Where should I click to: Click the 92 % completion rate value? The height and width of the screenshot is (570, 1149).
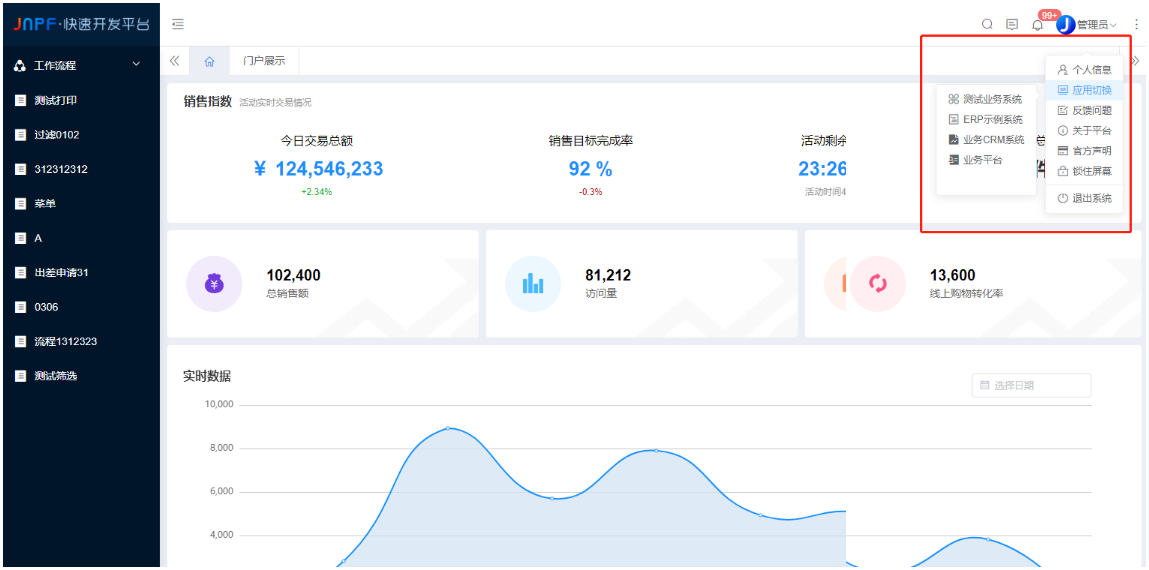[x=591, y=169]
